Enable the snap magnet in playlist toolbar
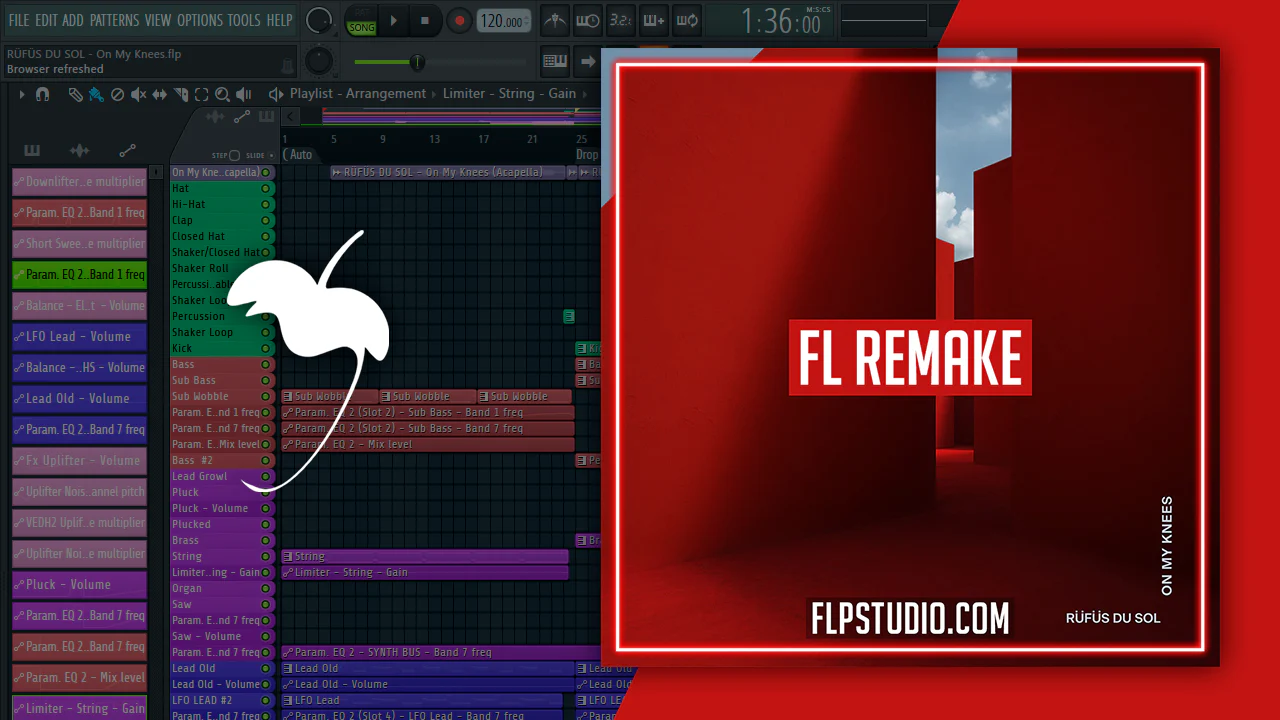 point(42,94)
